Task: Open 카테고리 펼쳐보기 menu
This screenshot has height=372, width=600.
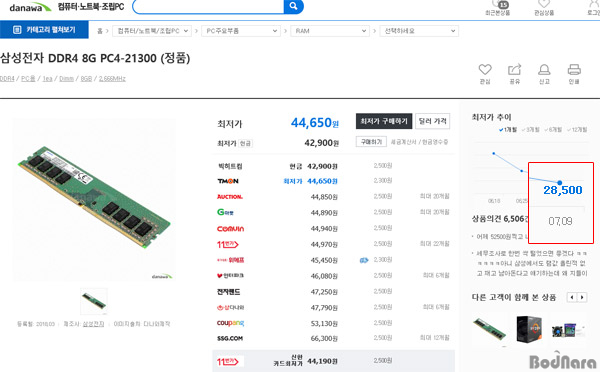Action: (x=44, y=30)
